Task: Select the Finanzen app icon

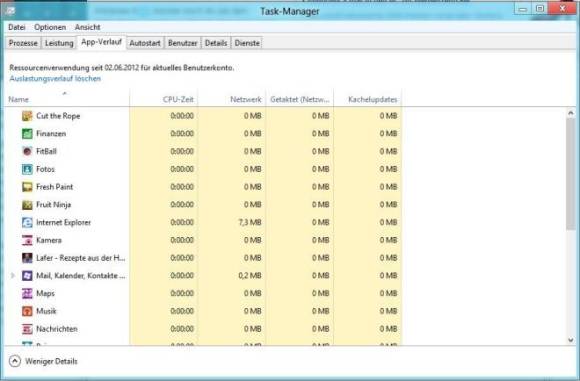Action: coord(27,134)
